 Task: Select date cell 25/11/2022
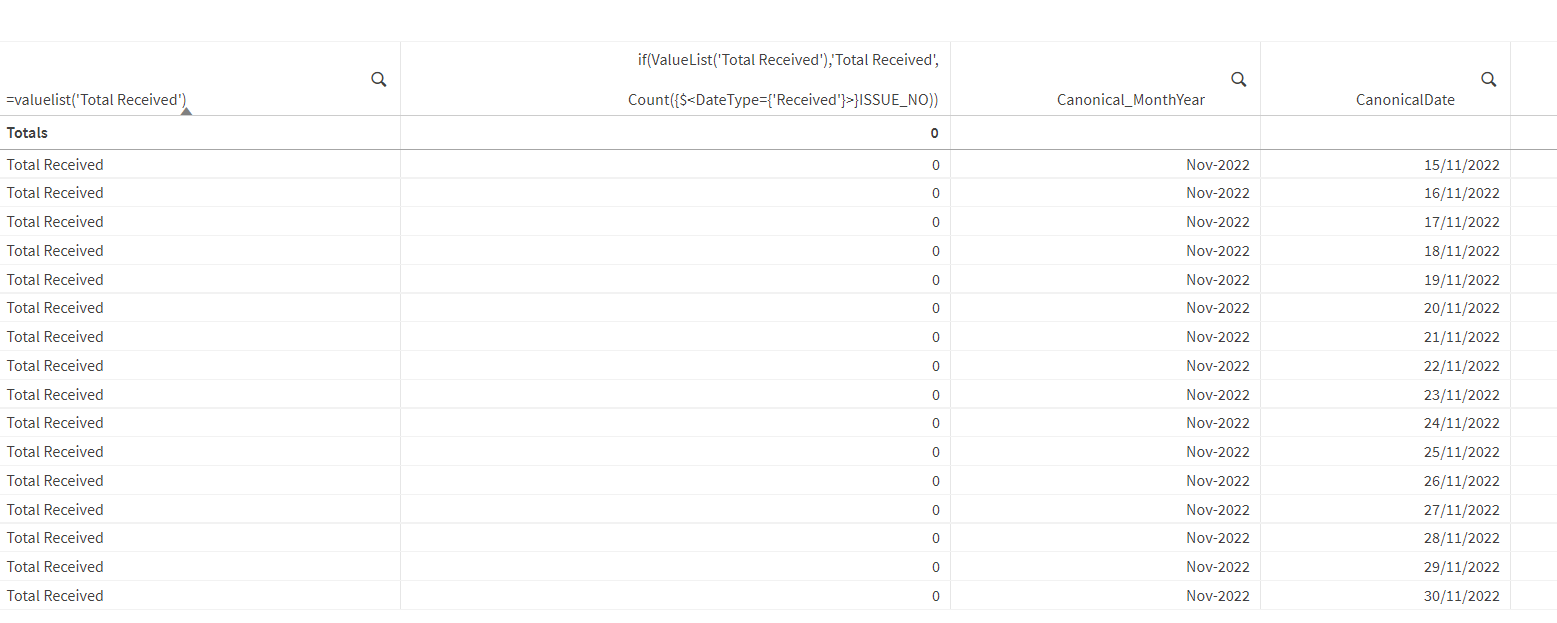[1461, 452]
